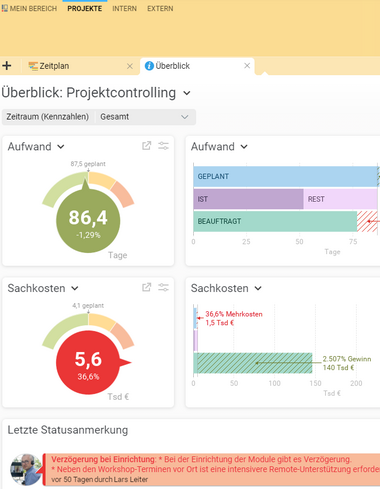380x489 pixels.
Task: Click the GEPLANT bar in Aufwand chart
Action: pos(285,176)
